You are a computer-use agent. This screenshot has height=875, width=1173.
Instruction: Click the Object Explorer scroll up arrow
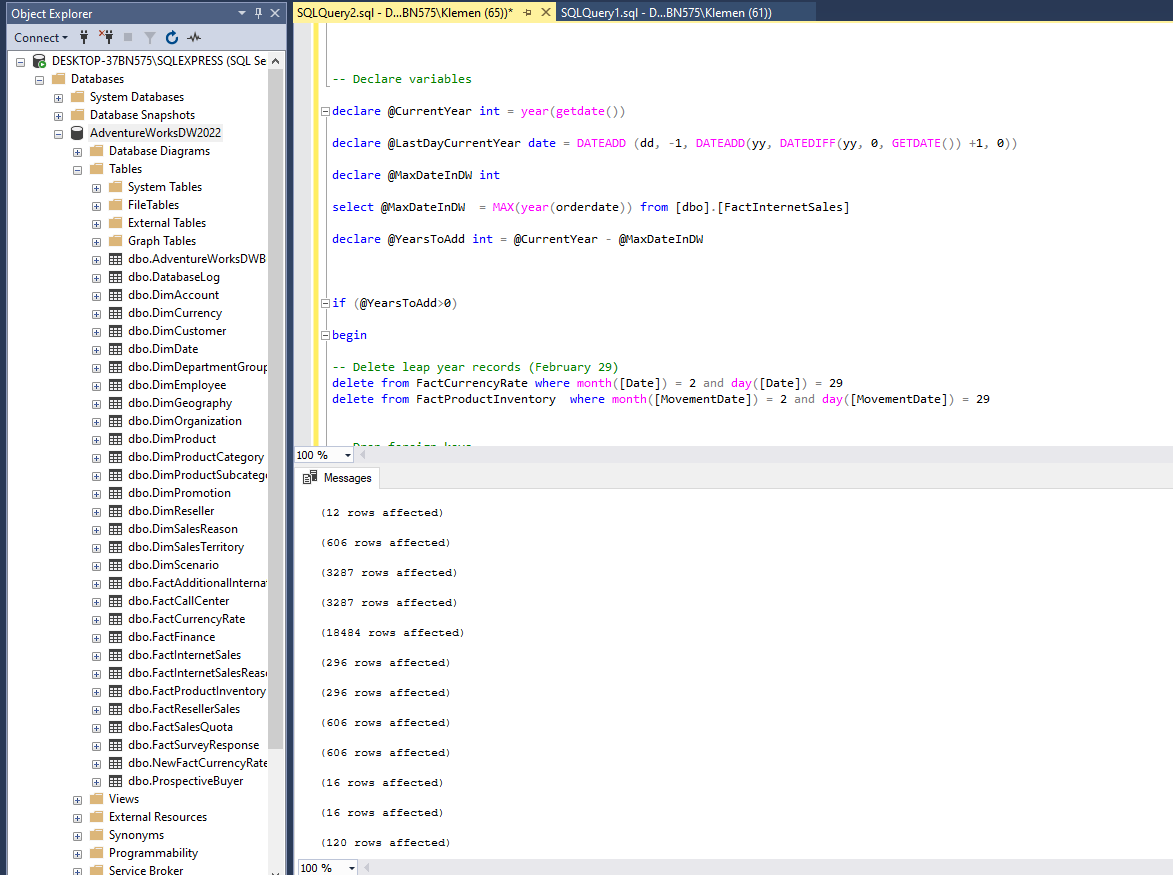[x=276, y=61]
